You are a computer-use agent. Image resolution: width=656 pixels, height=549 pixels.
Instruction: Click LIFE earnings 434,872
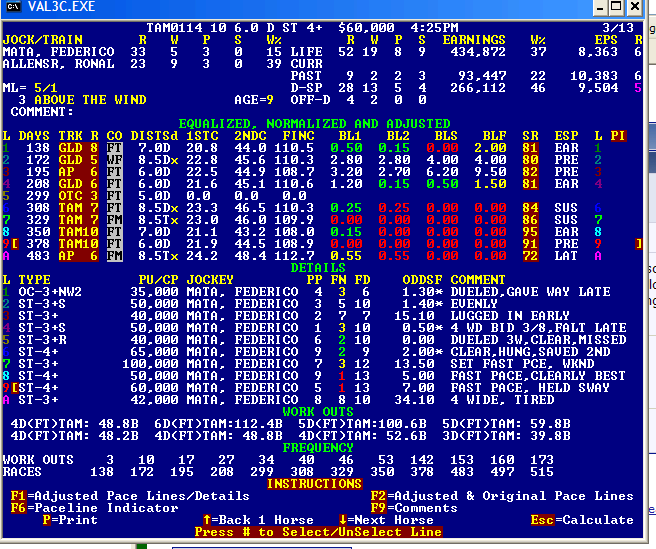tap(478, 52)
